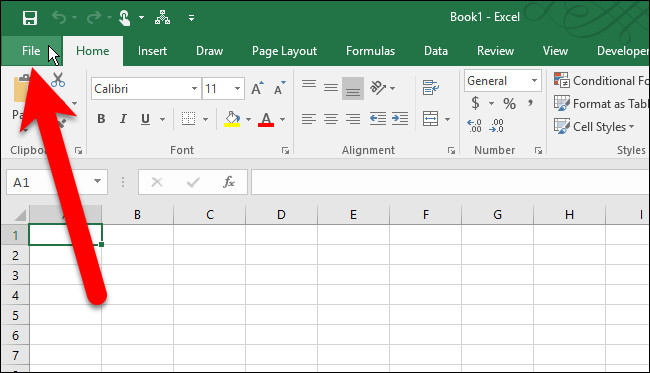
Task: Click the Cut scissors icon
Action: (58, 80)
